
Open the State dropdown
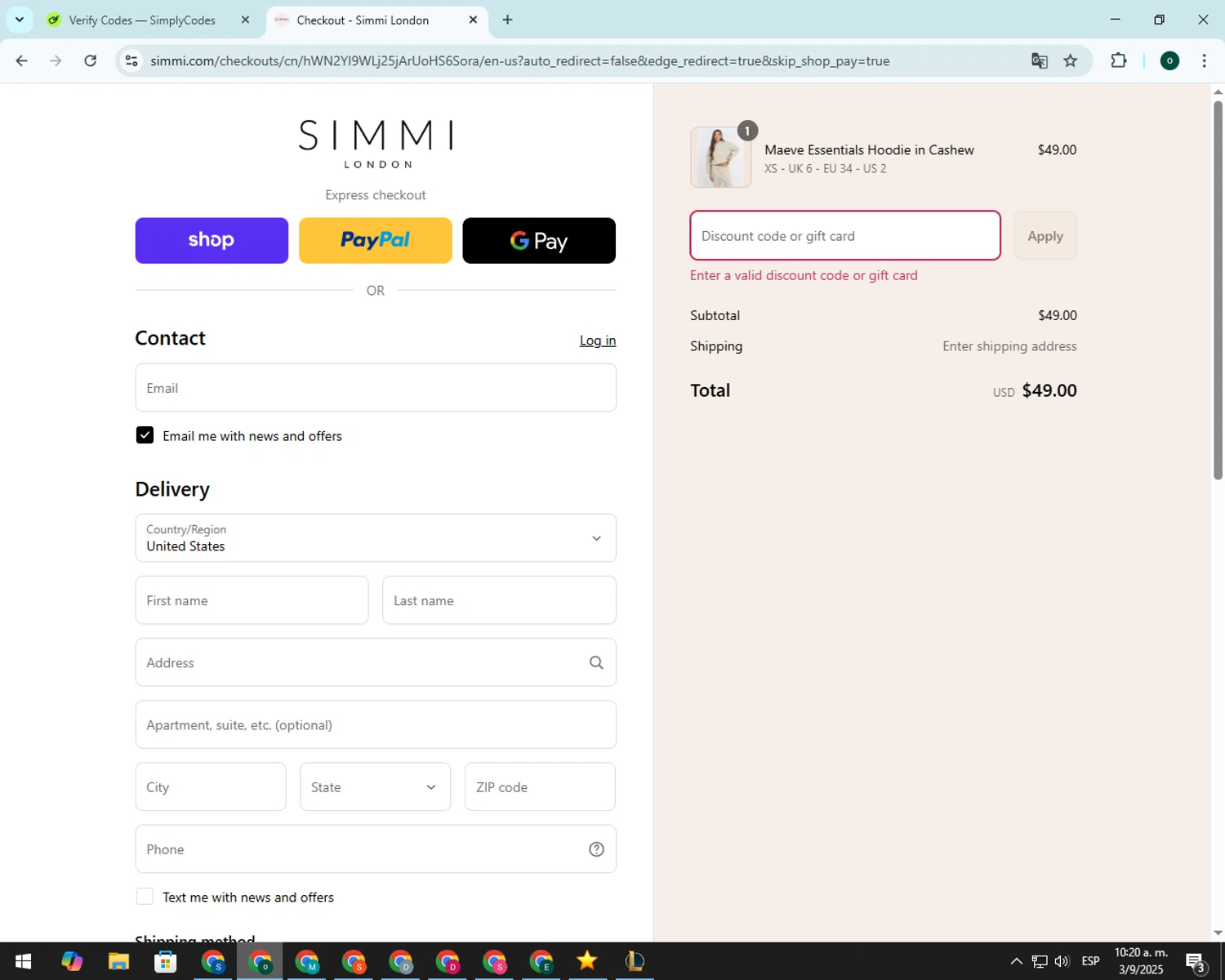[x=375, y=786]
